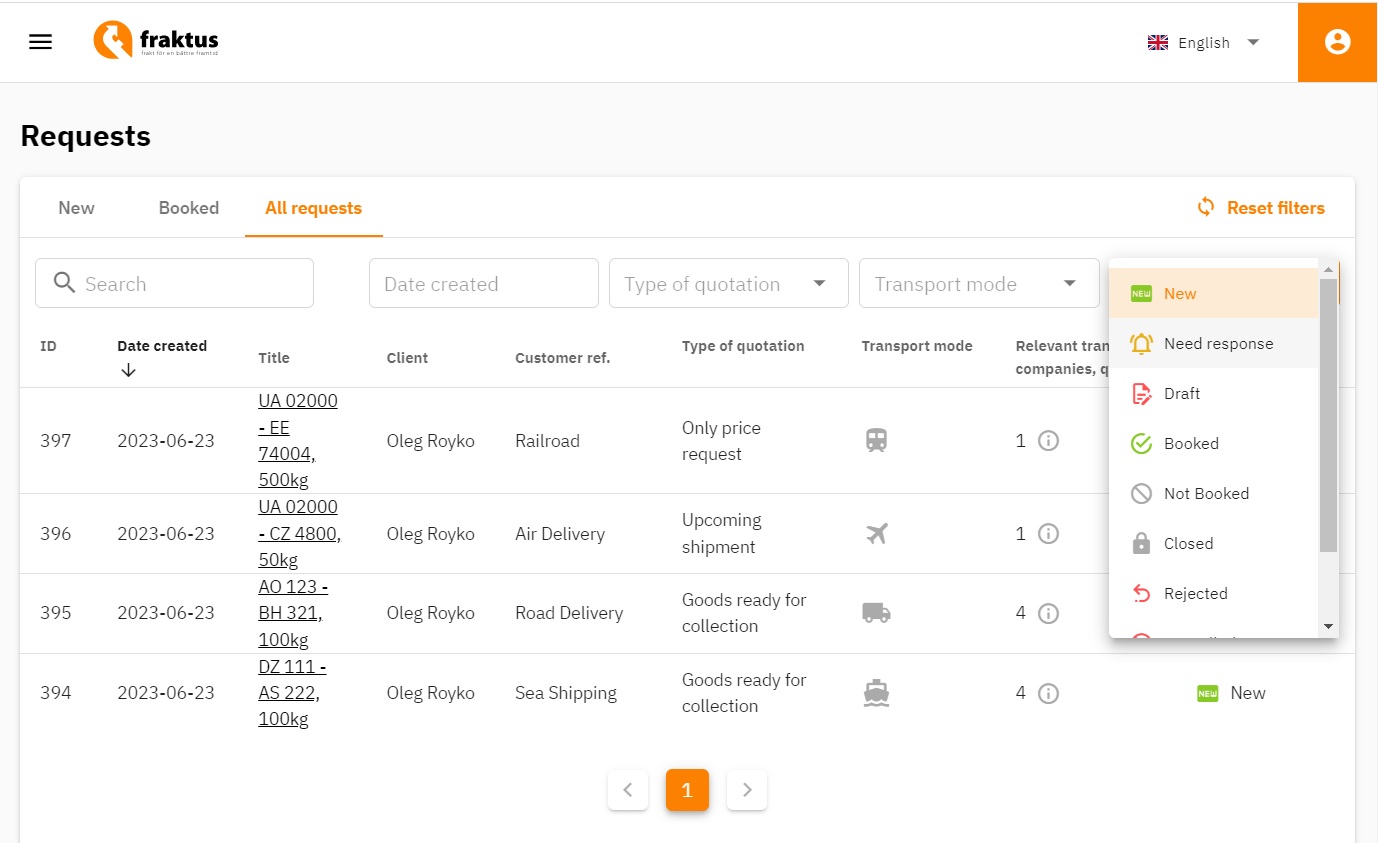Show info for row 394 companies
Image resolution: width=1378 pixels, height=843 pixels.
[x=1048, y=693]
